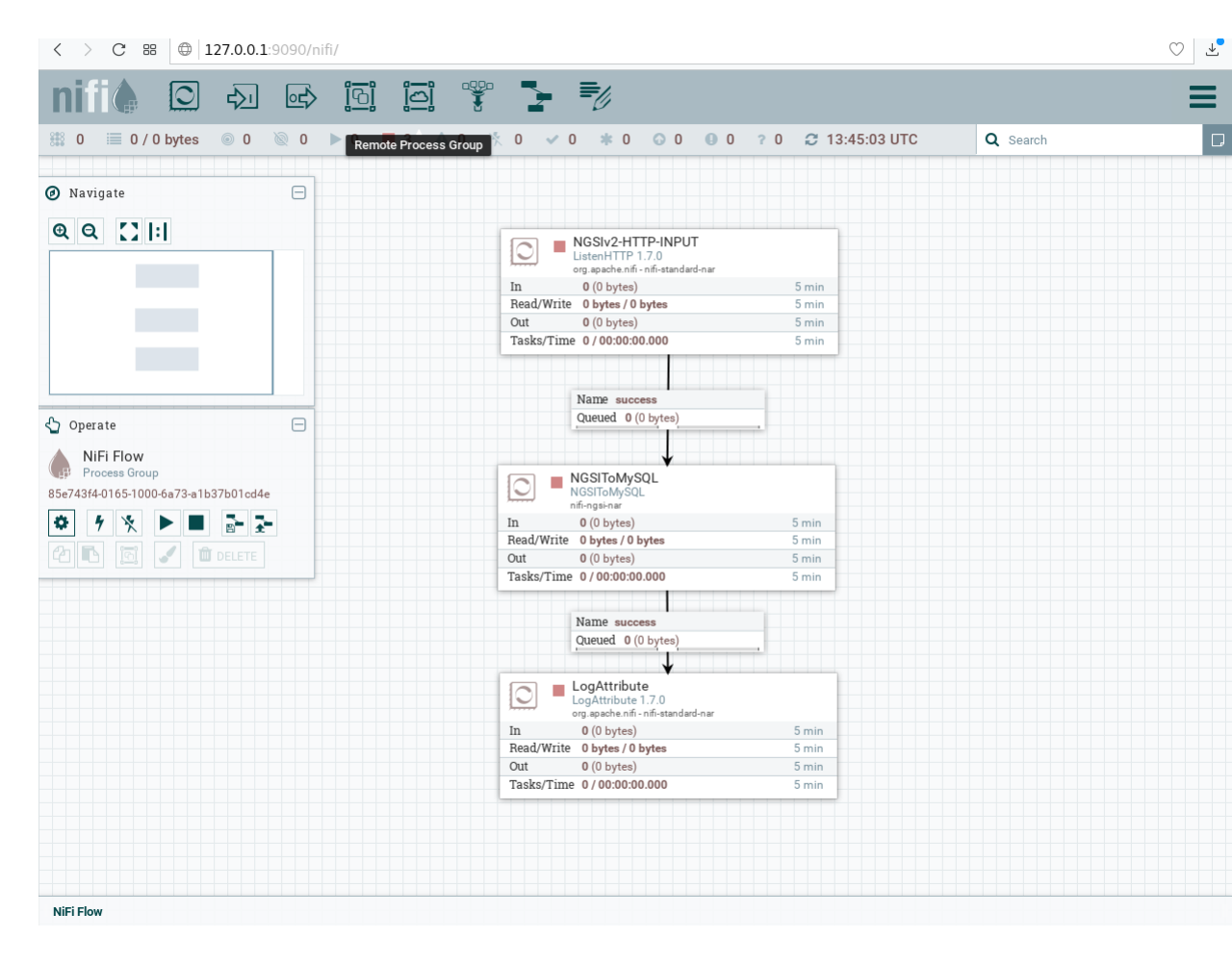The height and width of the screenshot is (964, 1232).
Task: Click NiFi Flow breadcrumb at bottom
Action: click(x=78, y=911)
